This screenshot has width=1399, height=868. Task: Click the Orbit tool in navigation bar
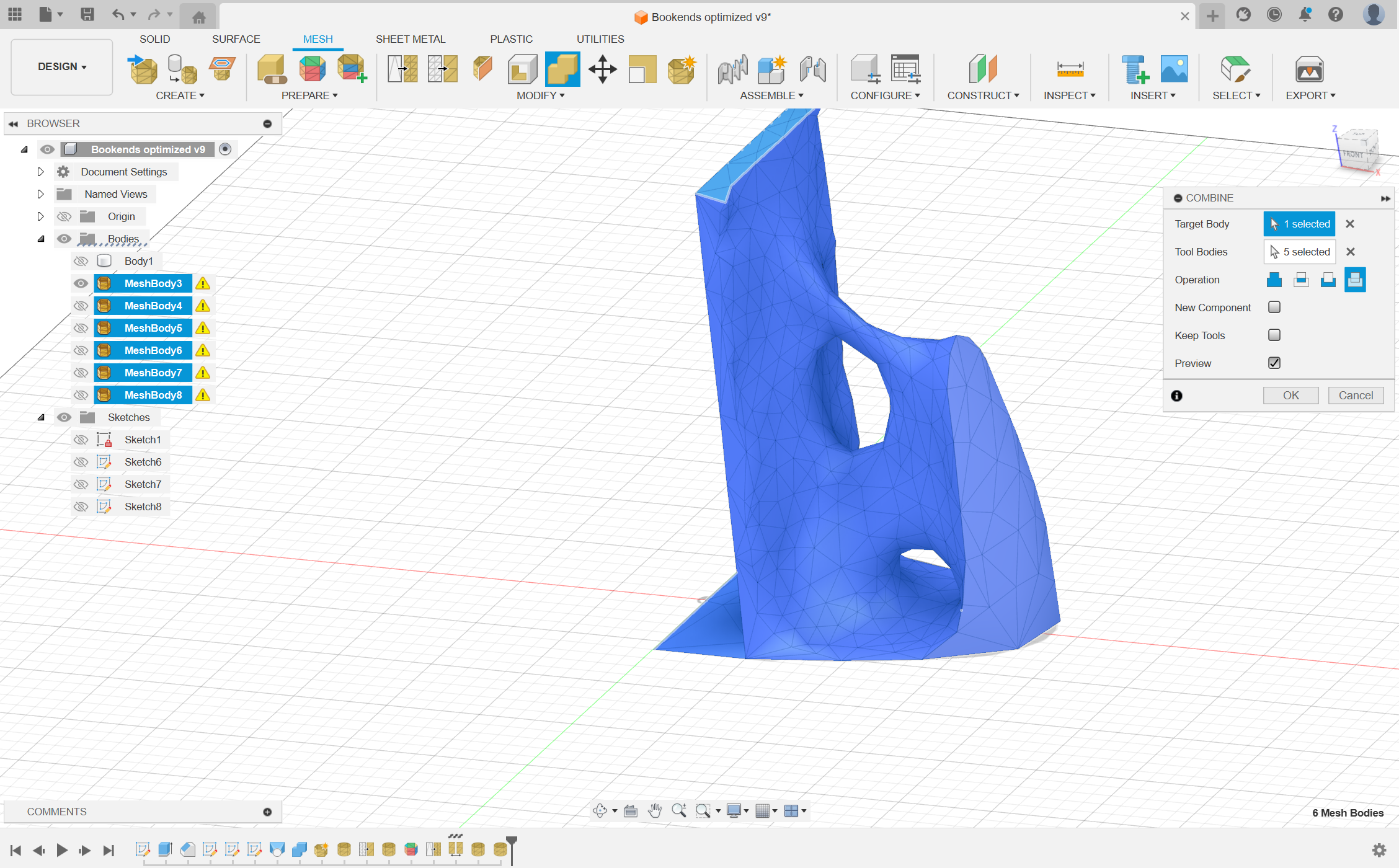(600, 810)
